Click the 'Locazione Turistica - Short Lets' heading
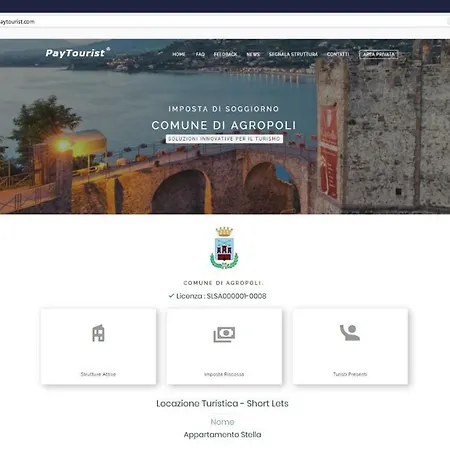Image resolution: width=450 pixels, height=450 pixels. pyautogui.click(x=222, y=403)
